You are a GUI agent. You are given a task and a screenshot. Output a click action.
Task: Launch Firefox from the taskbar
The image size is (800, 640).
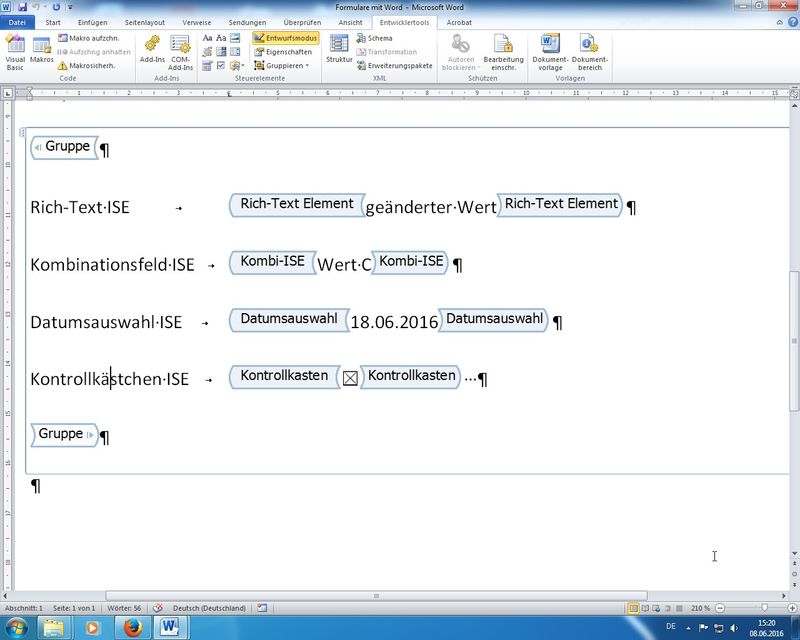(x=132, y=627)
